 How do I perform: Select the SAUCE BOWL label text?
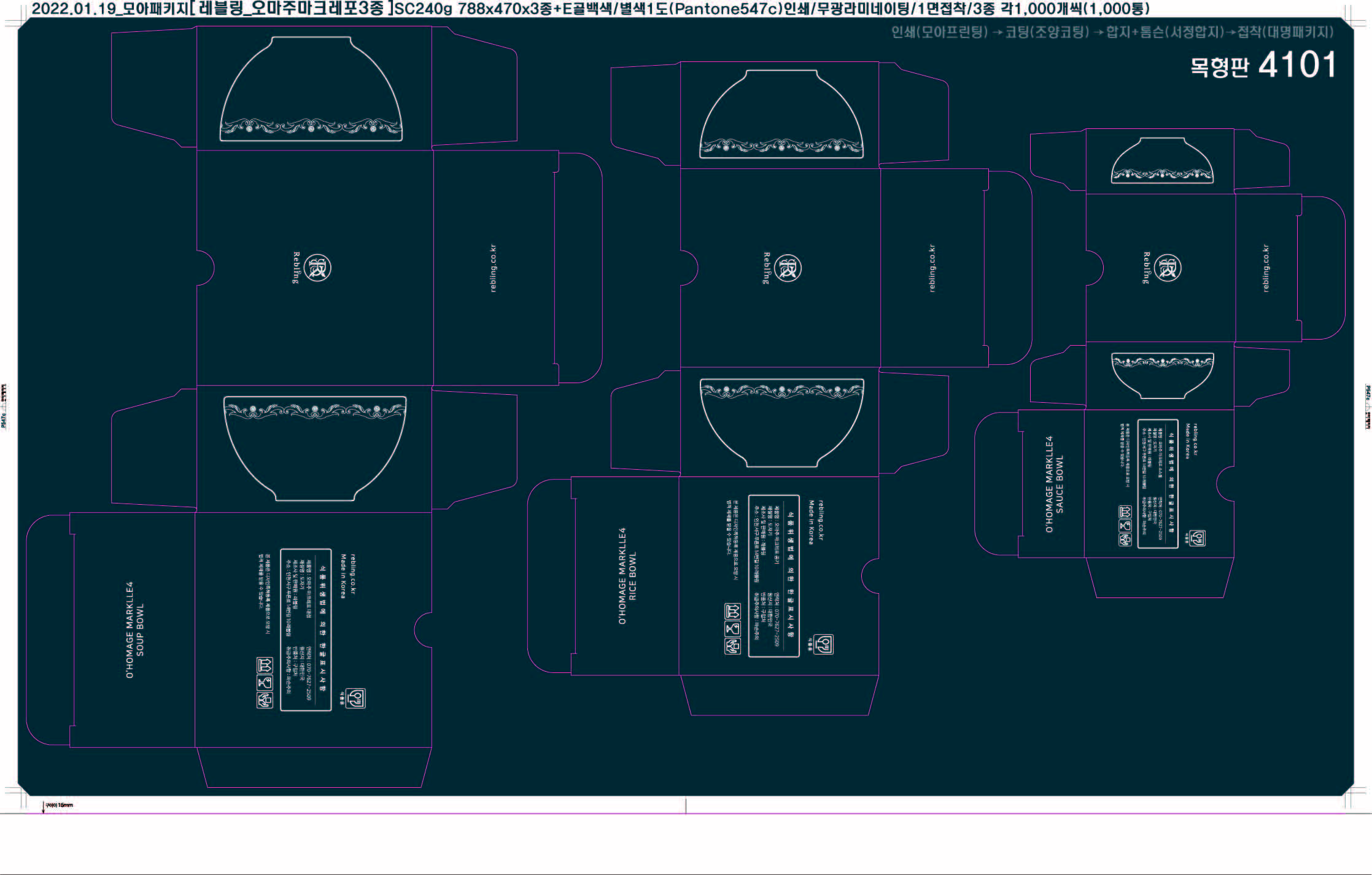1060,484
